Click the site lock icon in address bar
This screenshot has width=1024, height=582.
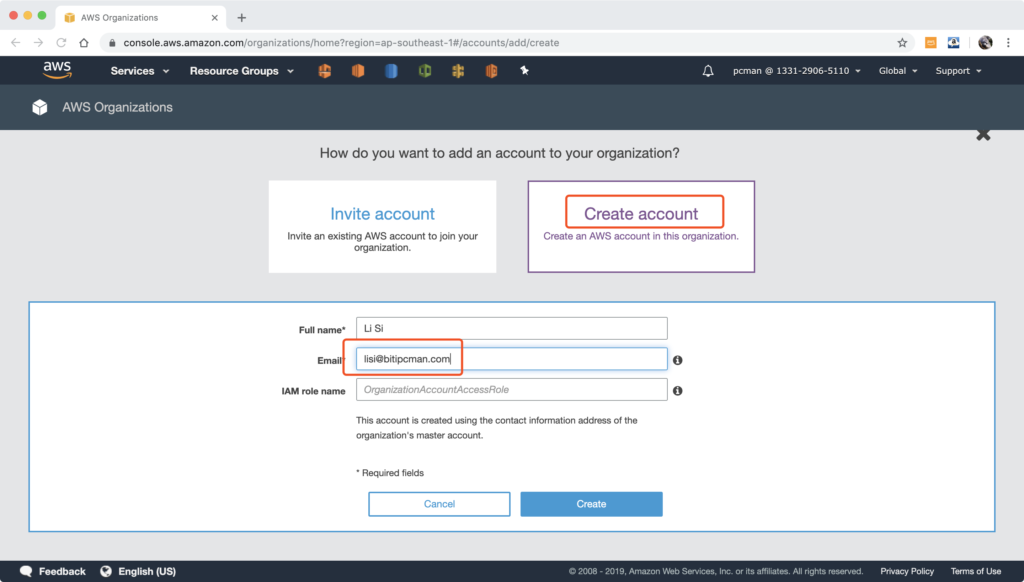tap(112, 42)
